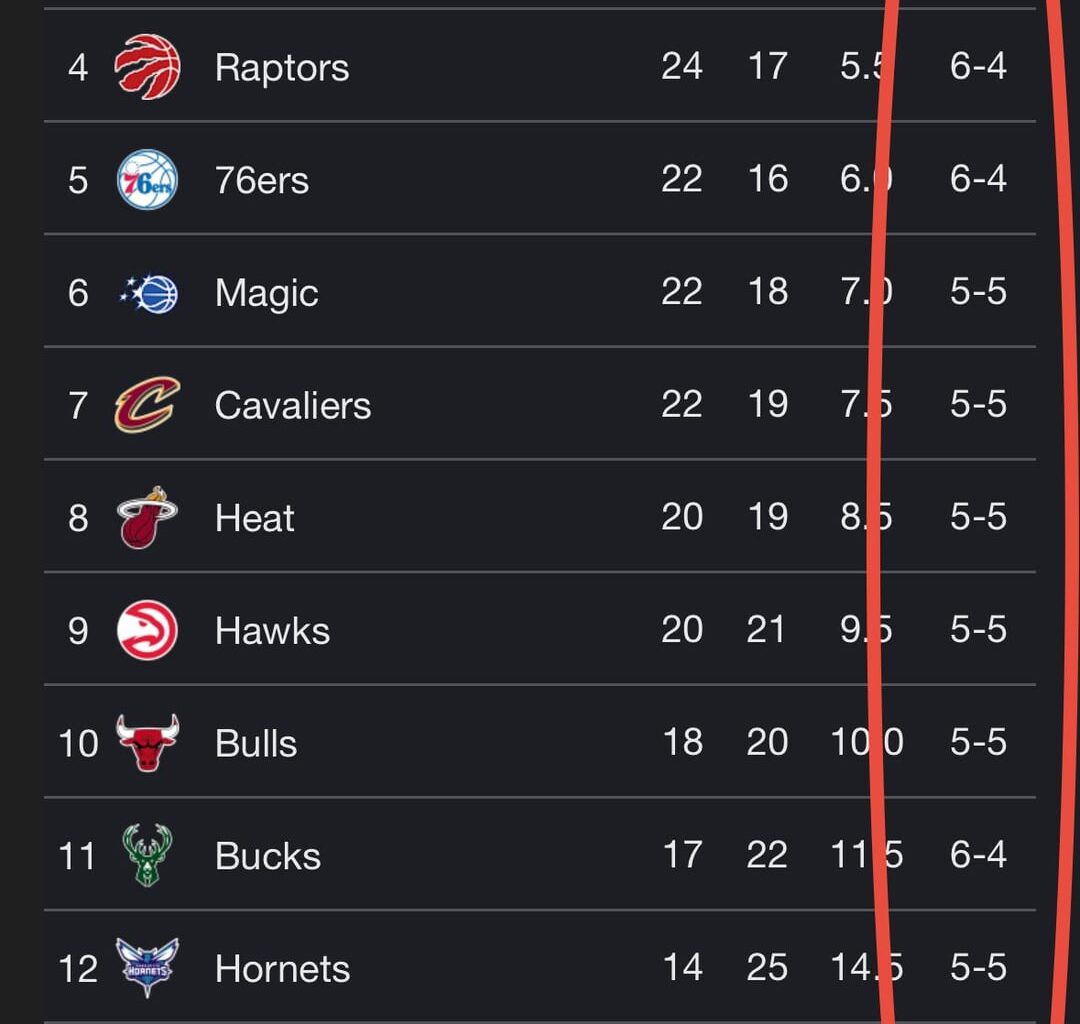Click the Bulls team logo
Screen dimensions: 1080x1024
click(148, 742)
